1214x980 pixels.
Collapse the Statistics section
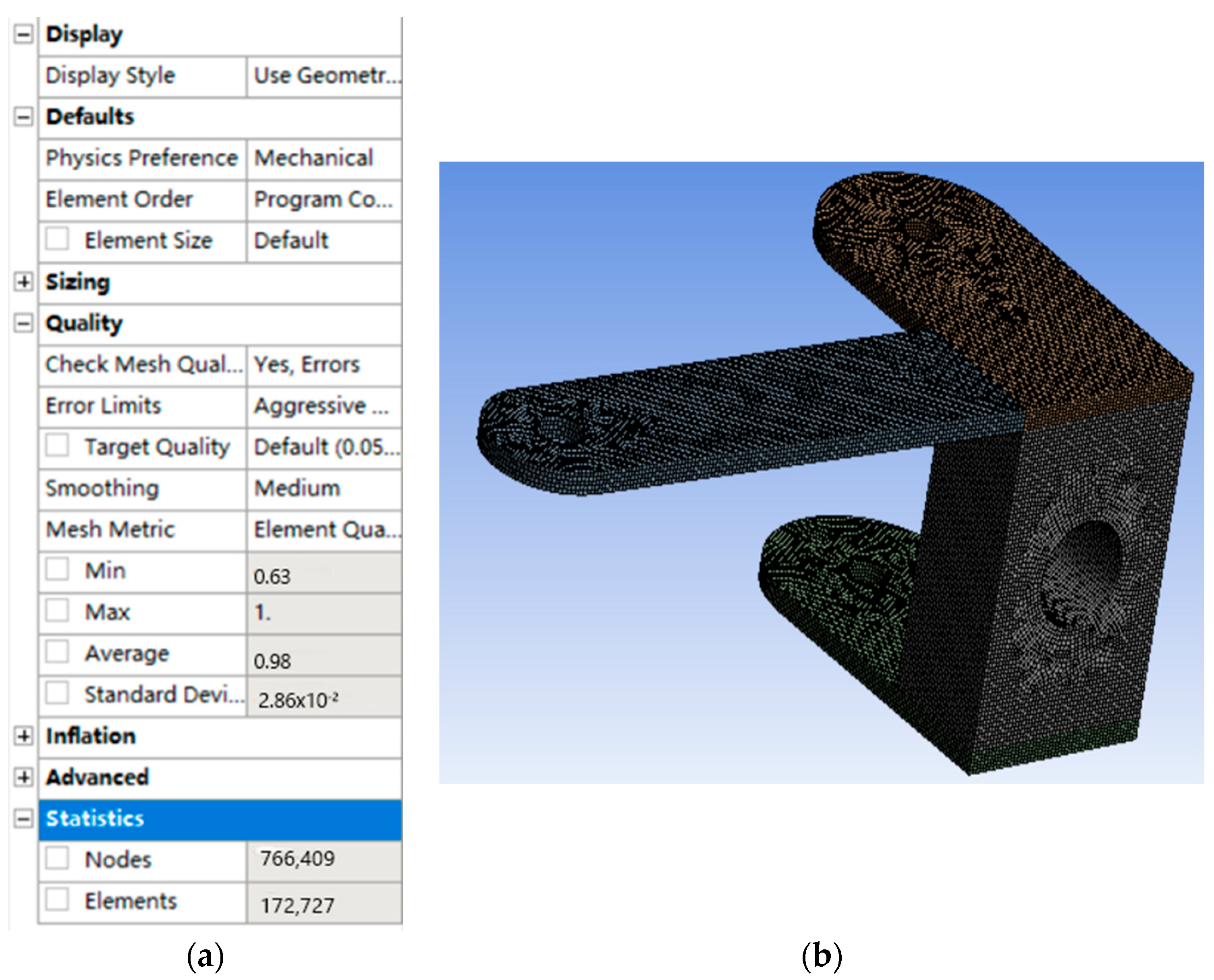click(x=23, y=818)
